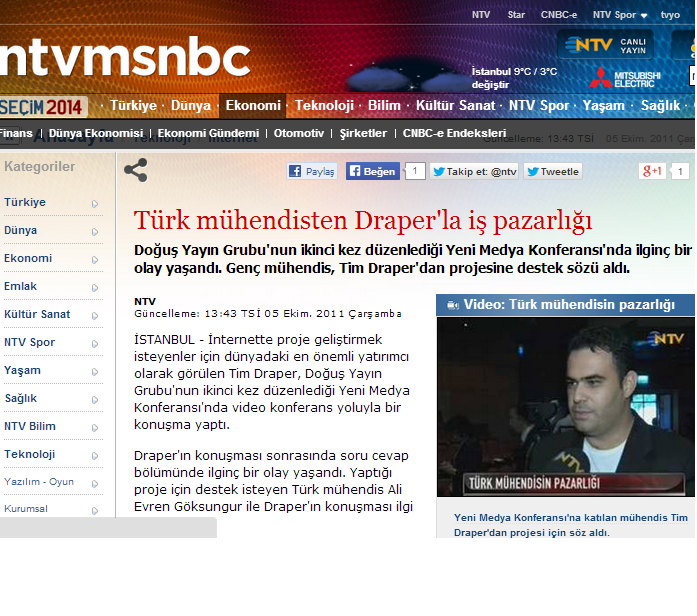Open Dünya in main navigation
This screenshot has width=697, height=616.
(191, 106)
